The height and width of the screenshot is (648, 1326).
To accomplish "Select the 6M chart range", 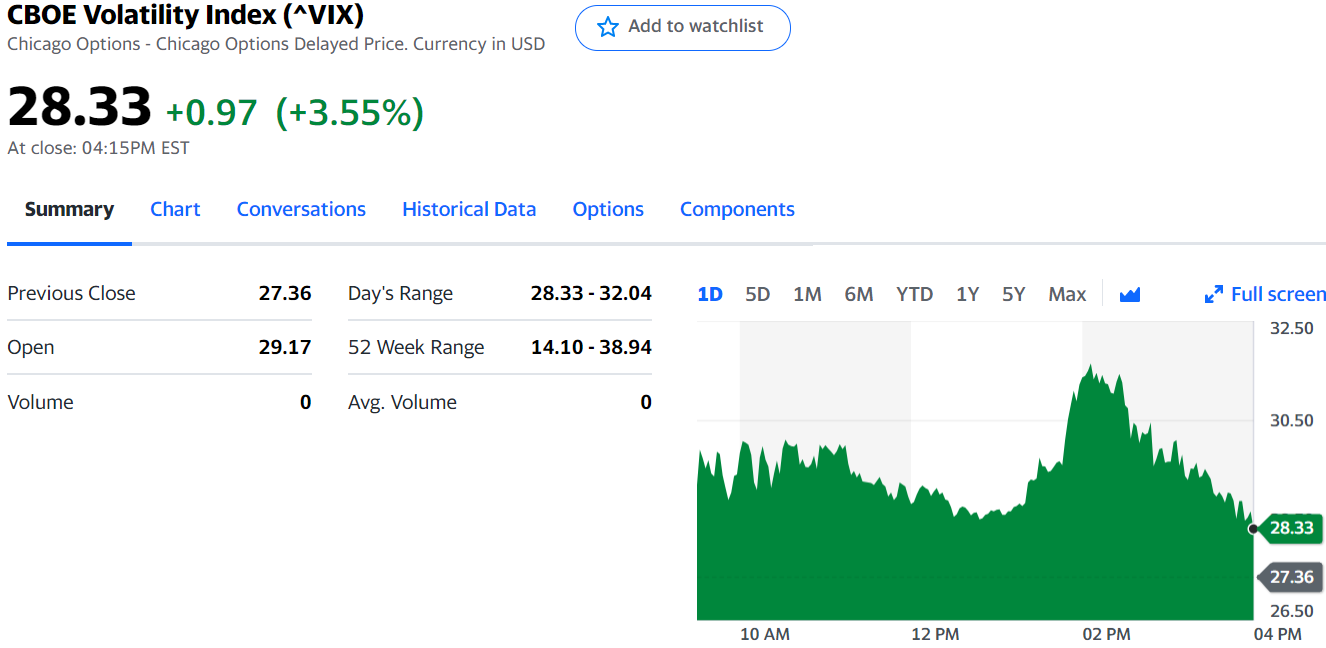I will tap(859, 294).
